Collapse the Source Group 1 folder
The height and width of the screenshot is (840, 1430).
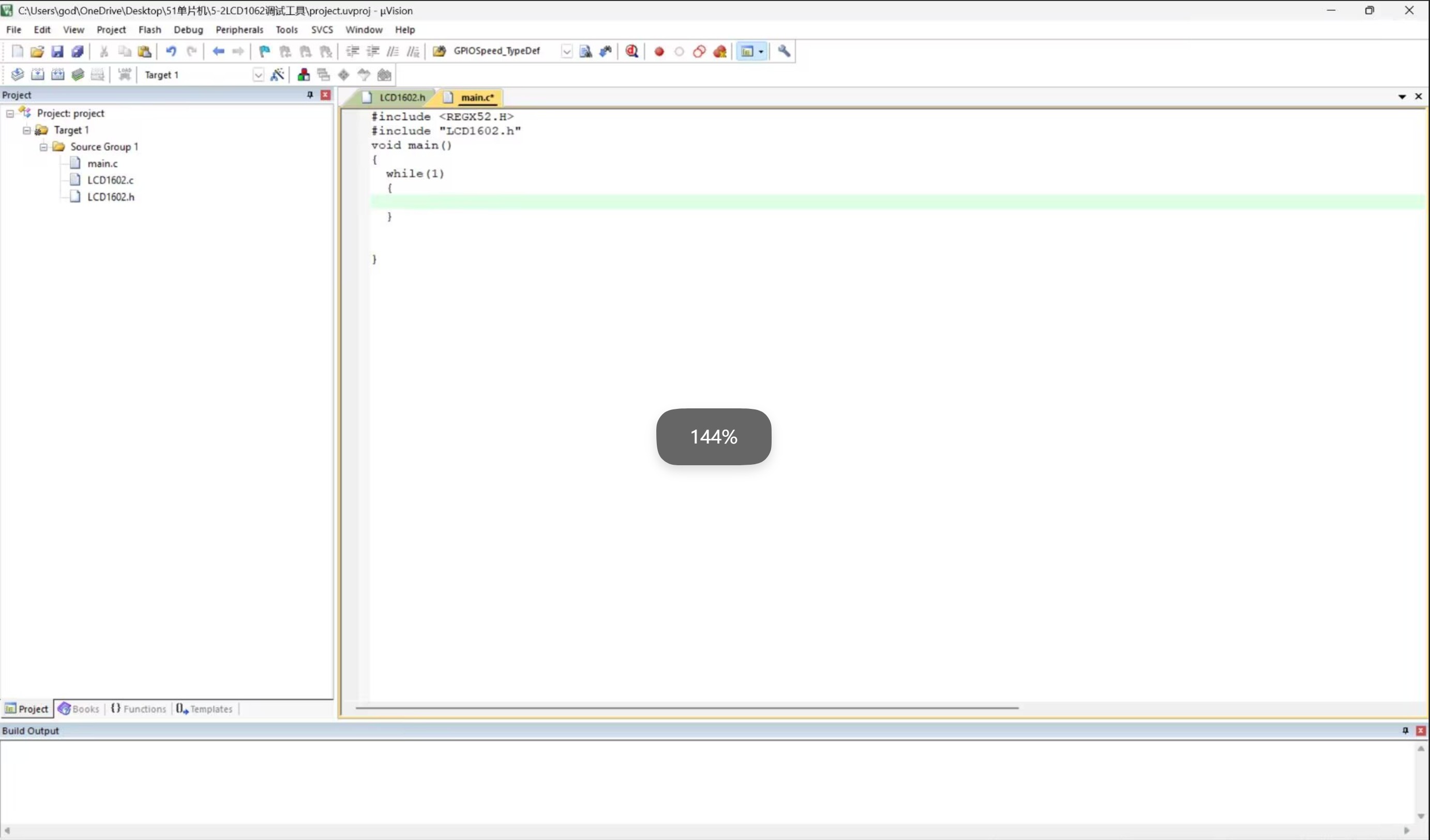click(43, 147)
